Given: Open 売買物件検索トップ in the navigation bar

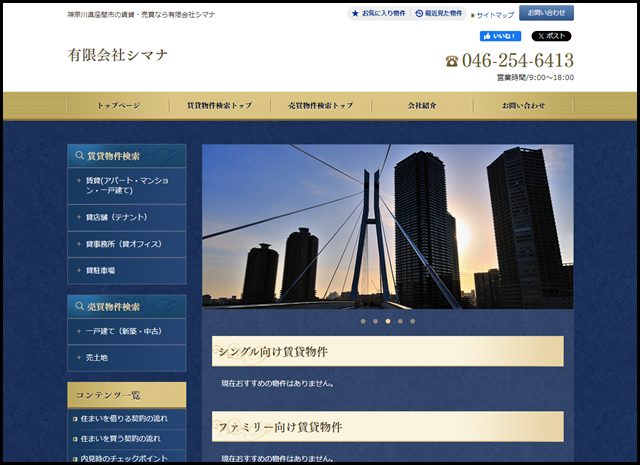Looking at the screenshot, I should point(321,105).
